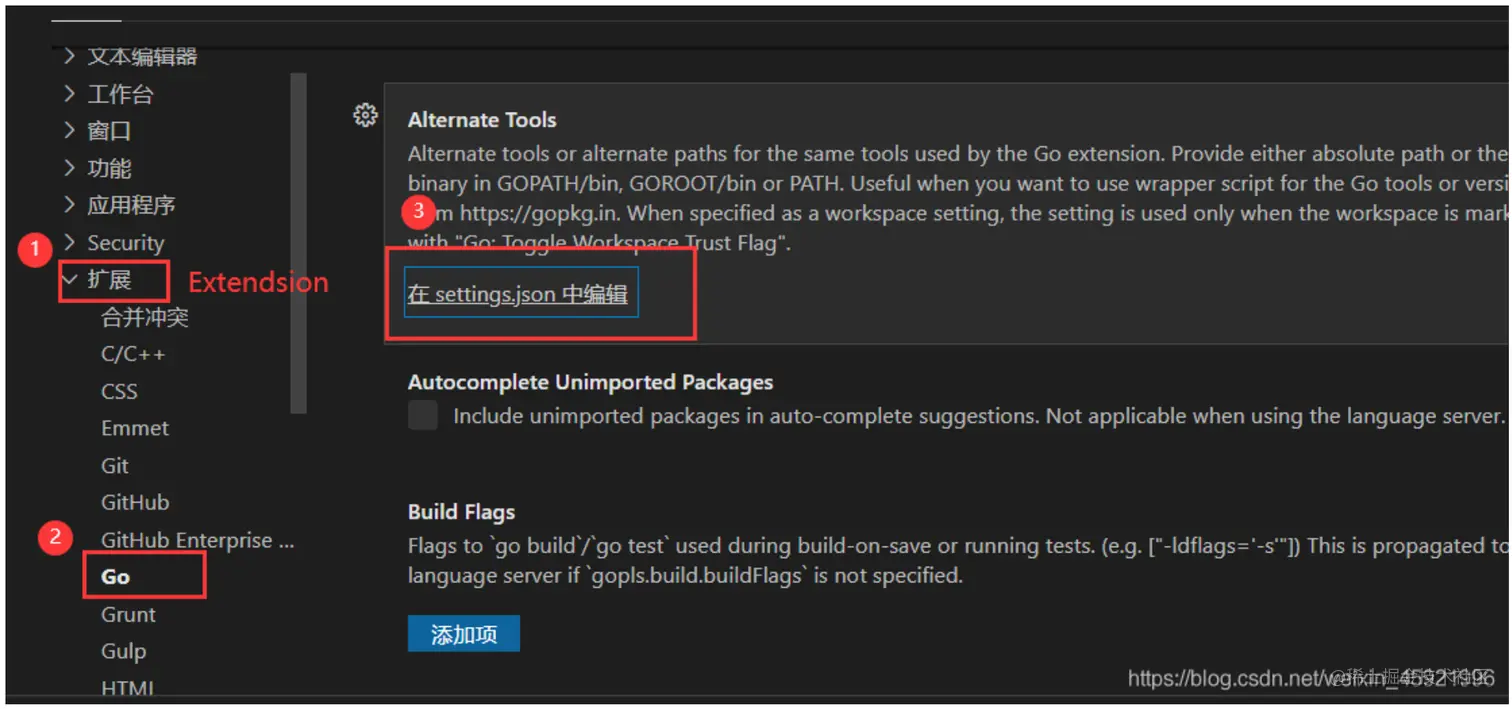Collapse the 扩展 section
The width and height of the screenshot is (1512, 709).
98,280
